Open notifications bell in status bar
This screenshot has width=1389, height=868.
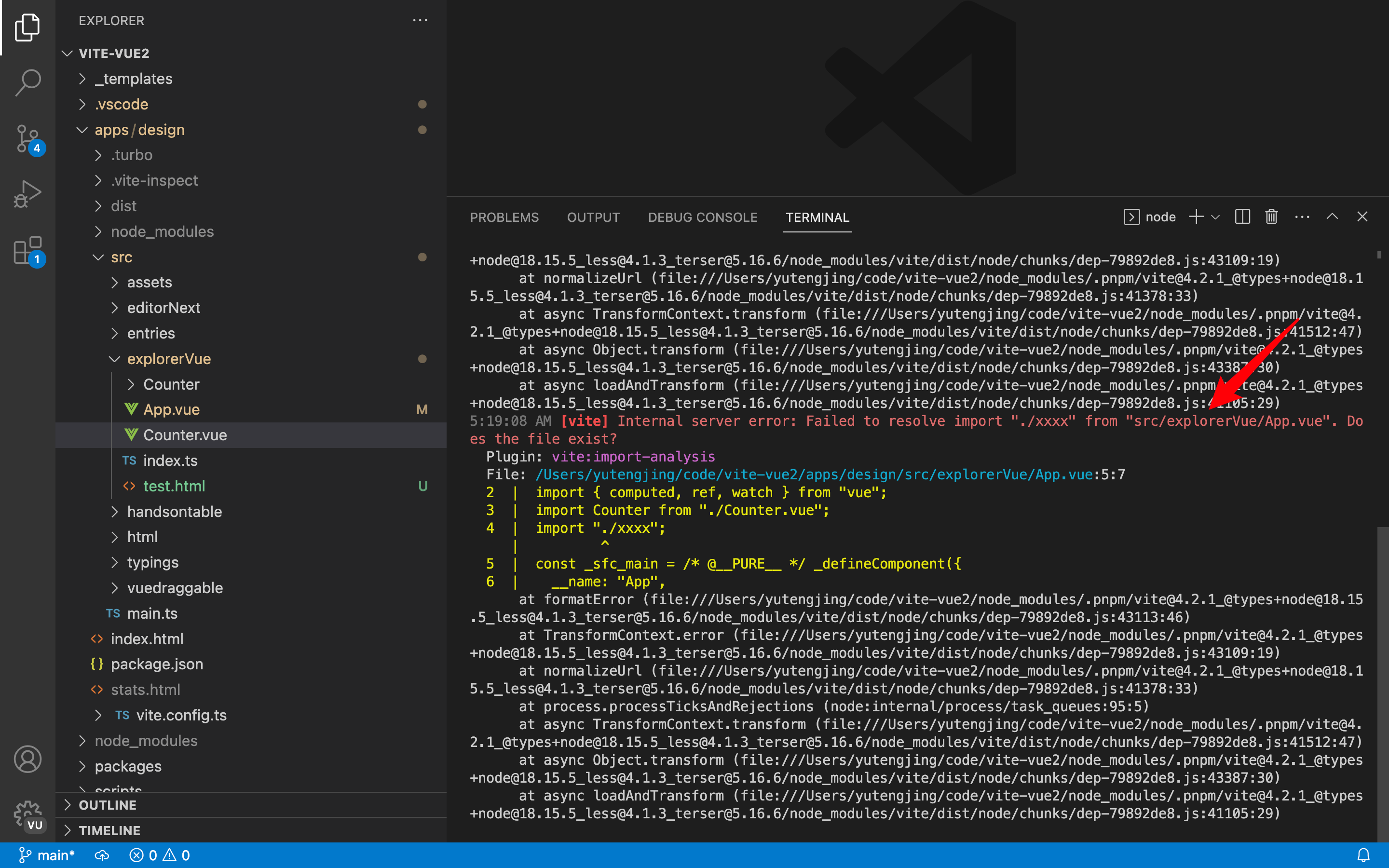click(x=1363, y=855)
